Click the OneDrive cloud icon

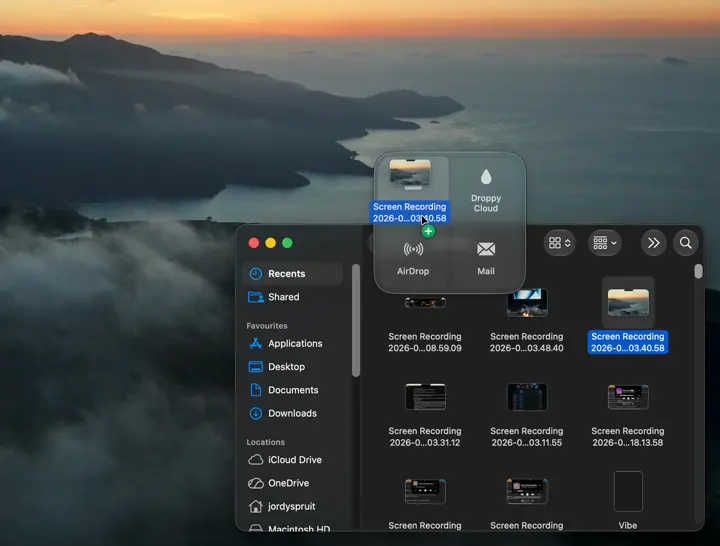(256, 483)
